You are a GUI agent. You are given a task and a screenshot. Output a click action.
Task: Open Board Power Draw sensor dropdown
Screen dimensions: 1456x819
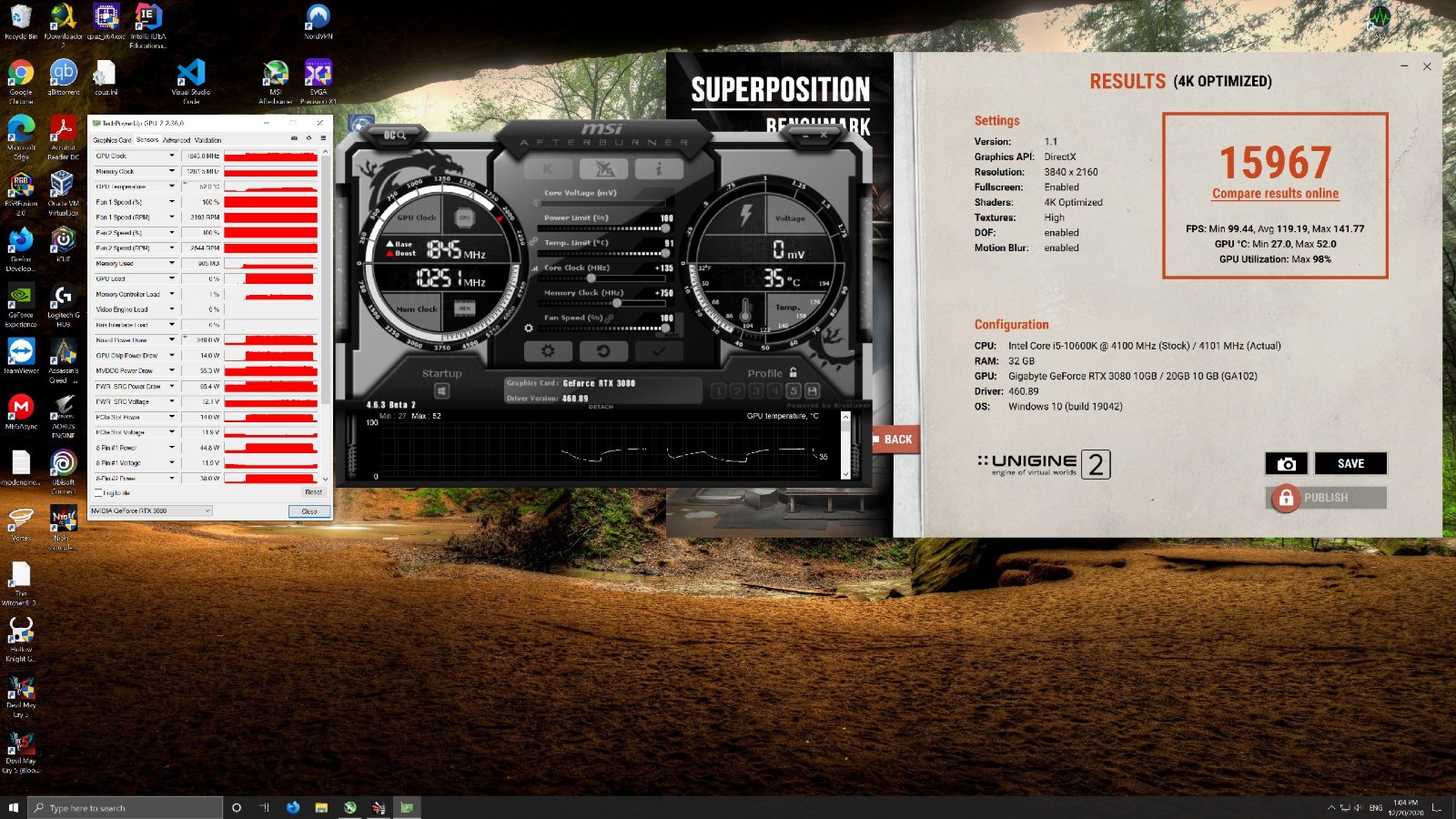(x=171, y=340)
